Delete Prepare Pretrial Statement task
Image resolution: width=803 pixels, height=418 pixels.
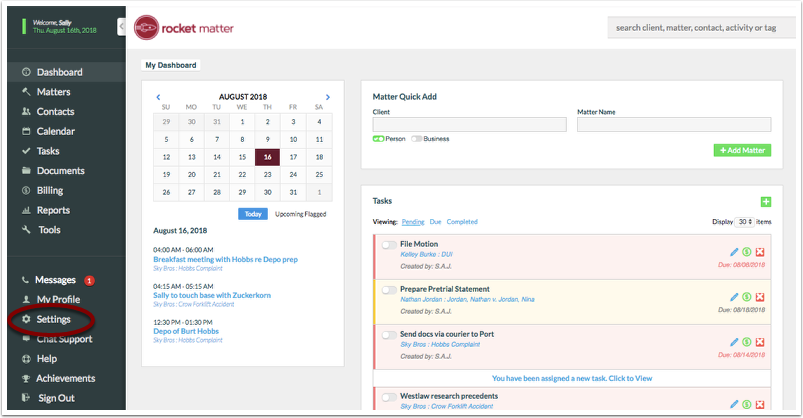[x=760, y=297]
